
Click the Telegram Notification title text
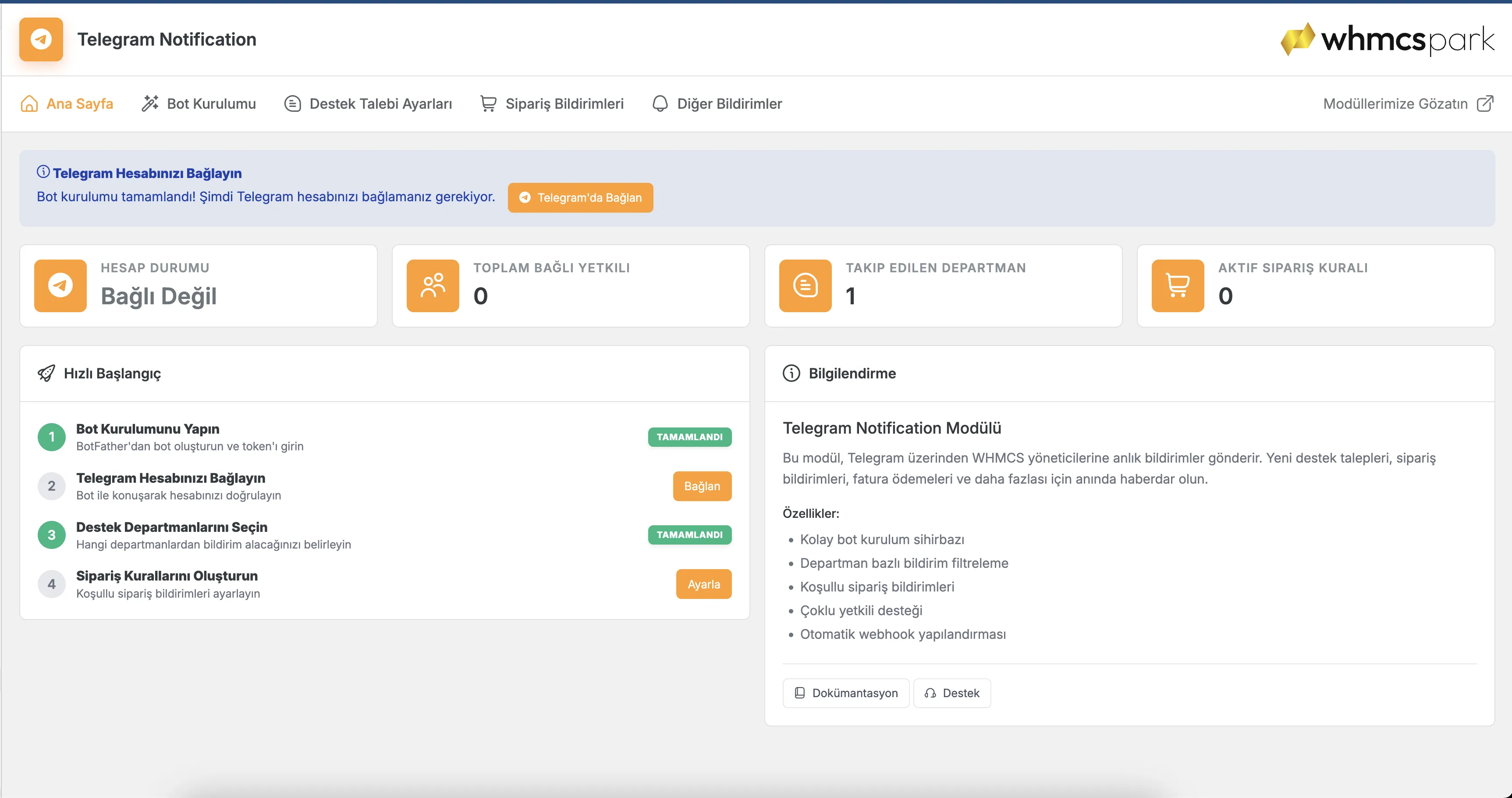coord(167,39)
